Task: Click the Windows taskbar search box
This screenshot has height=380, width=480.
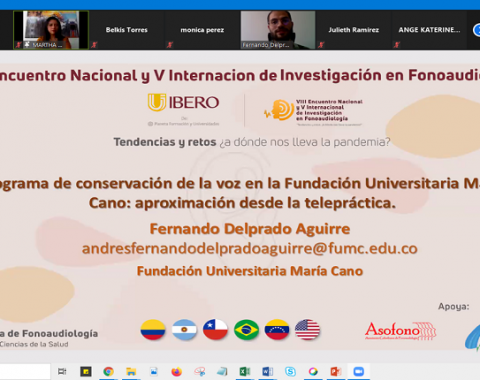Action: click(25, 371)
